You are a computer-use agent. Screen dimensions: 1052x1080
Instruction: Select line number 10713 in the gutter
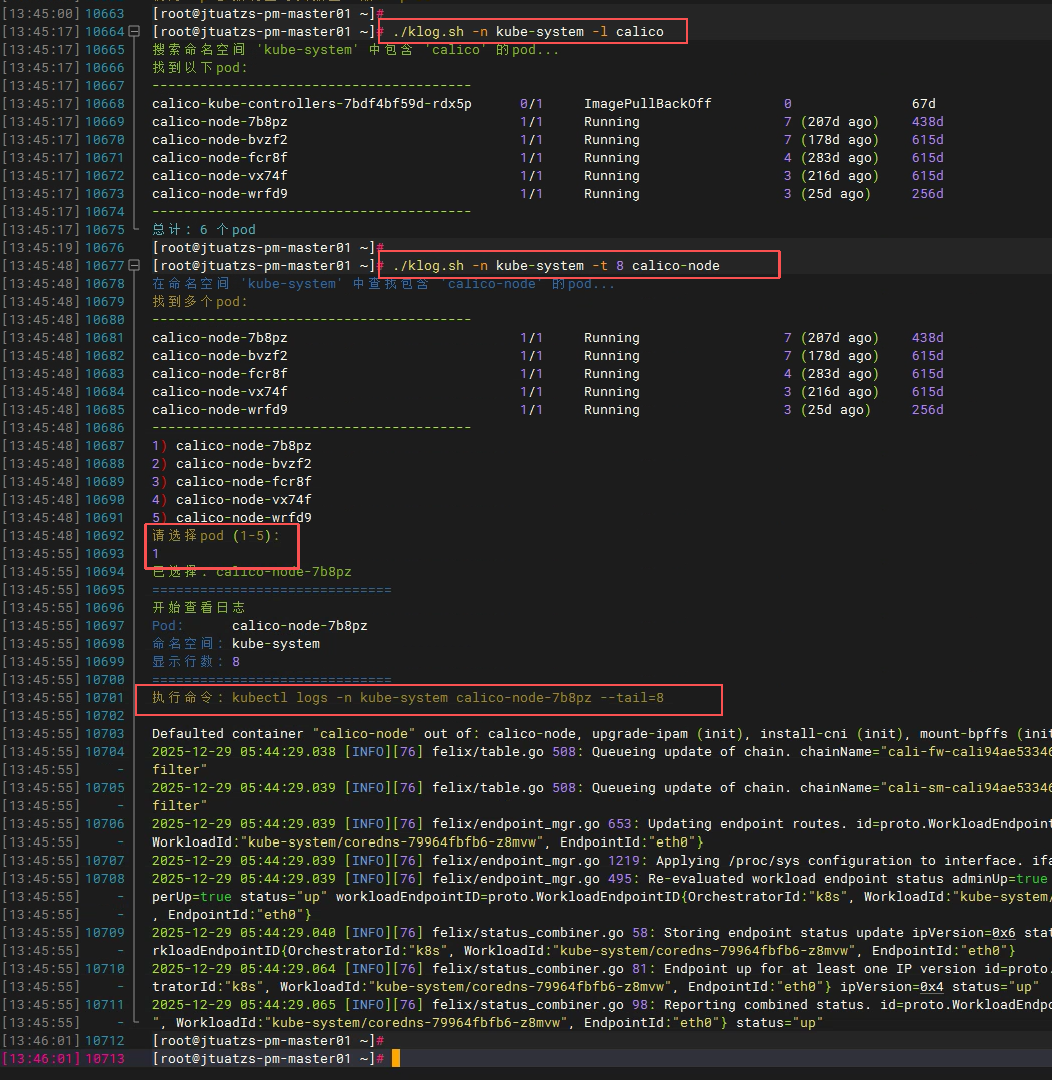(105, 1058)
